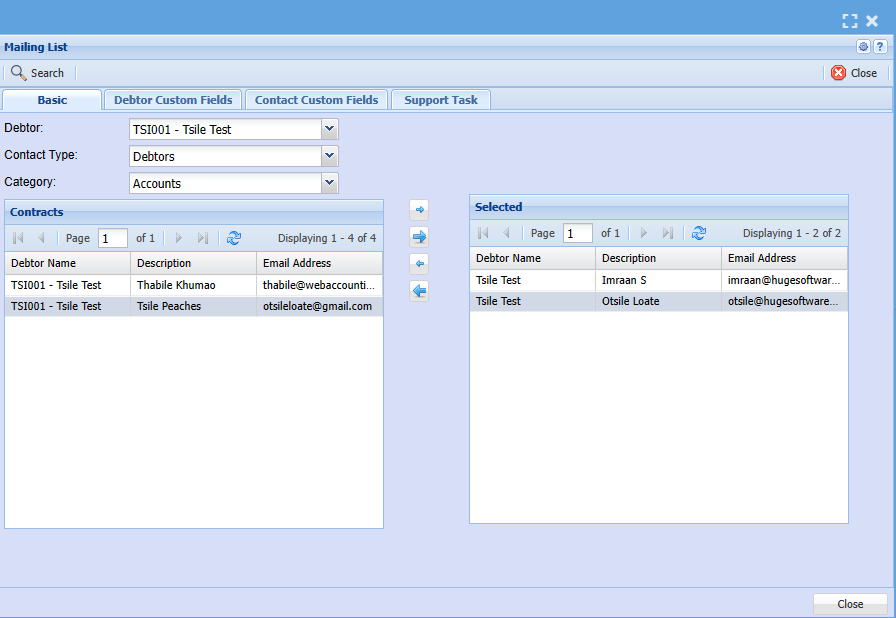The height and width of the screenshot is (618, 896).
Task: Click the gear icon in Mailing List header
Action: click(x=864, y=47)
